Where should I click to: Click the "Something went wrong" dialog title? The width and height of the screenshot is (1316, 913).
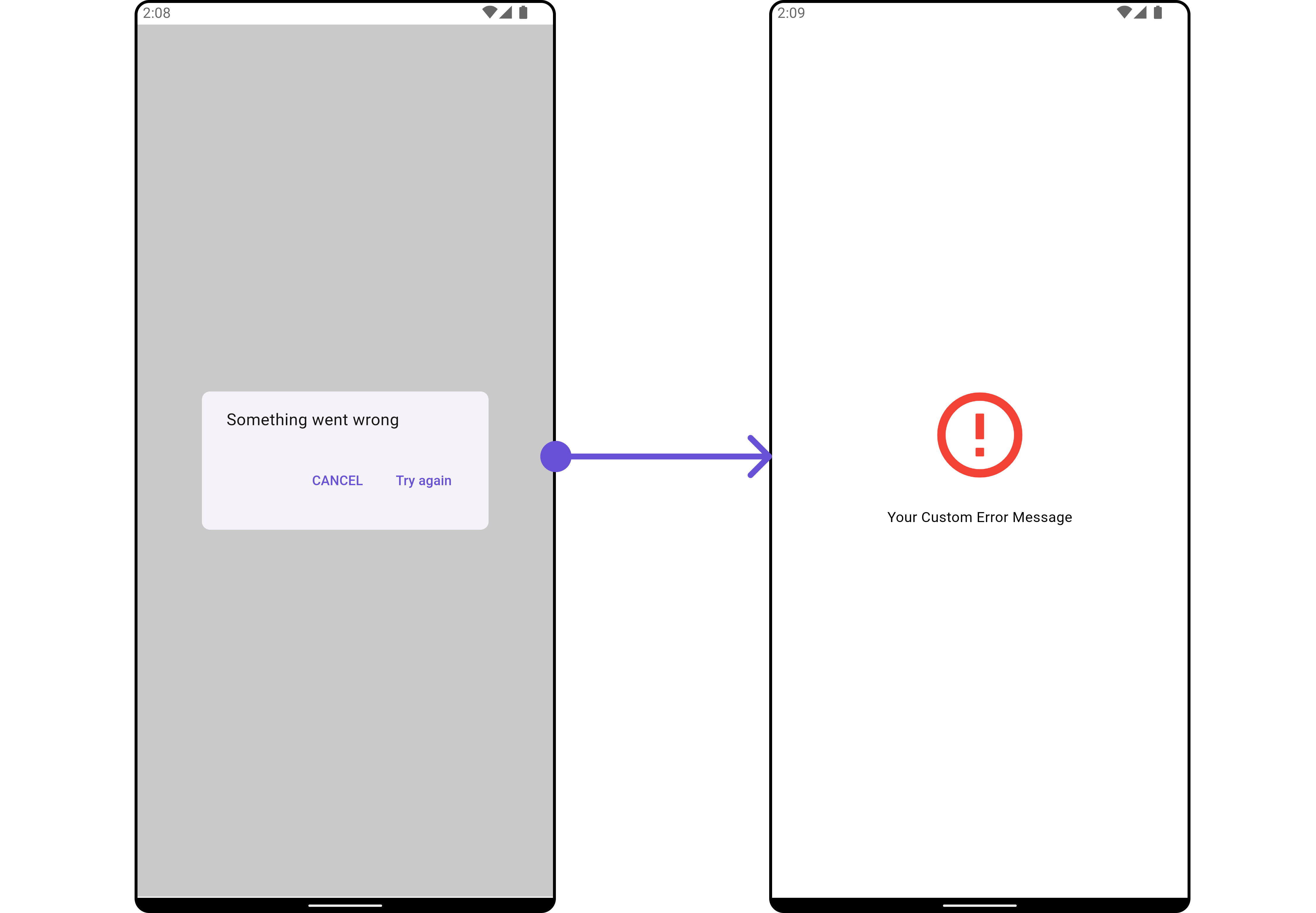pyautogui.click(x=312, y=420)
